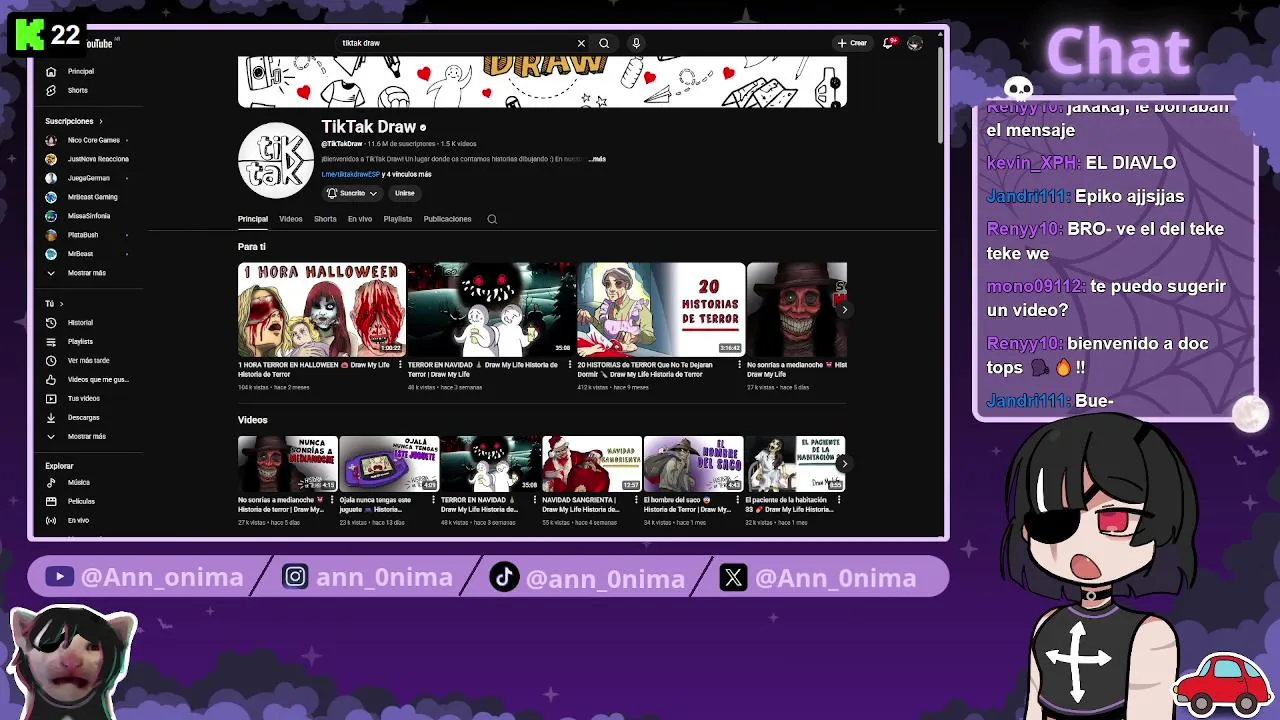Image resolution: width=1280 pixels, height=720 pixels.
Task: Open Nico Core Games channel avatar
Action: (51, 140)
